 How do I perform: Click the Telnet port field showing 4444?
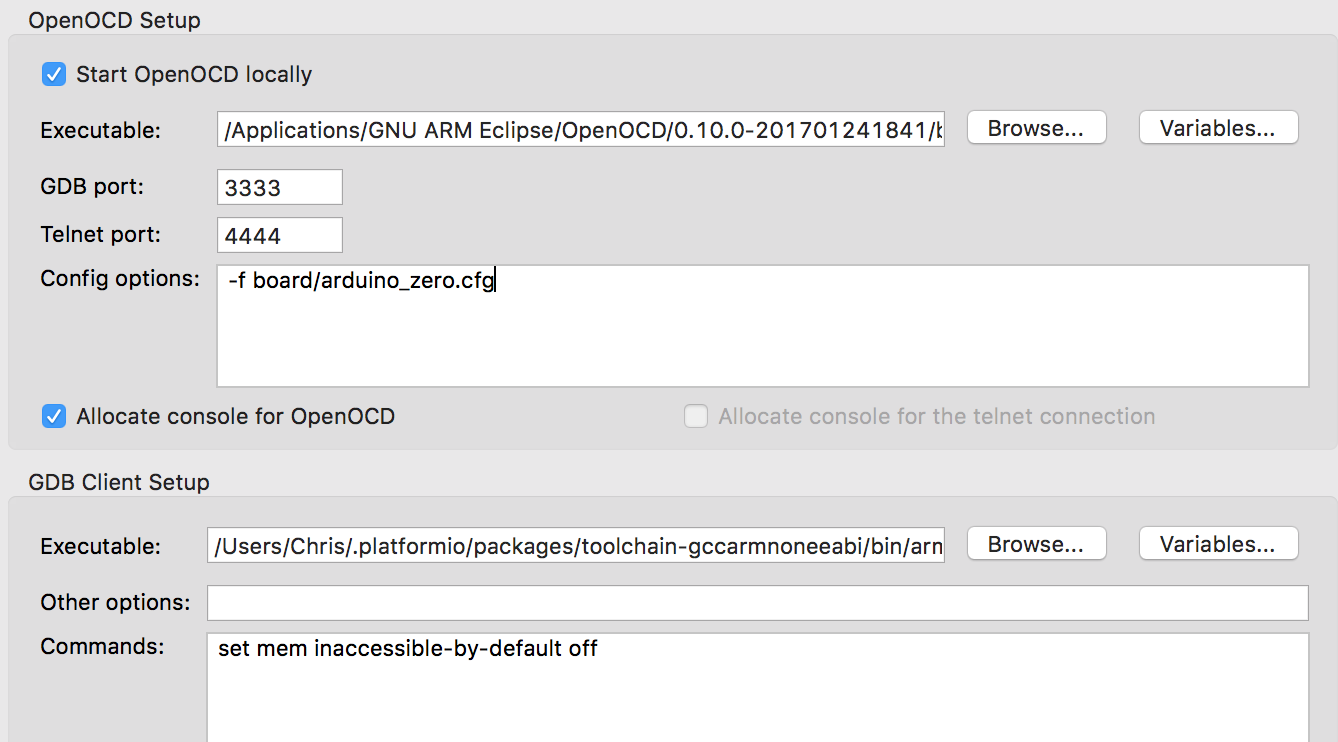point(279,235)
